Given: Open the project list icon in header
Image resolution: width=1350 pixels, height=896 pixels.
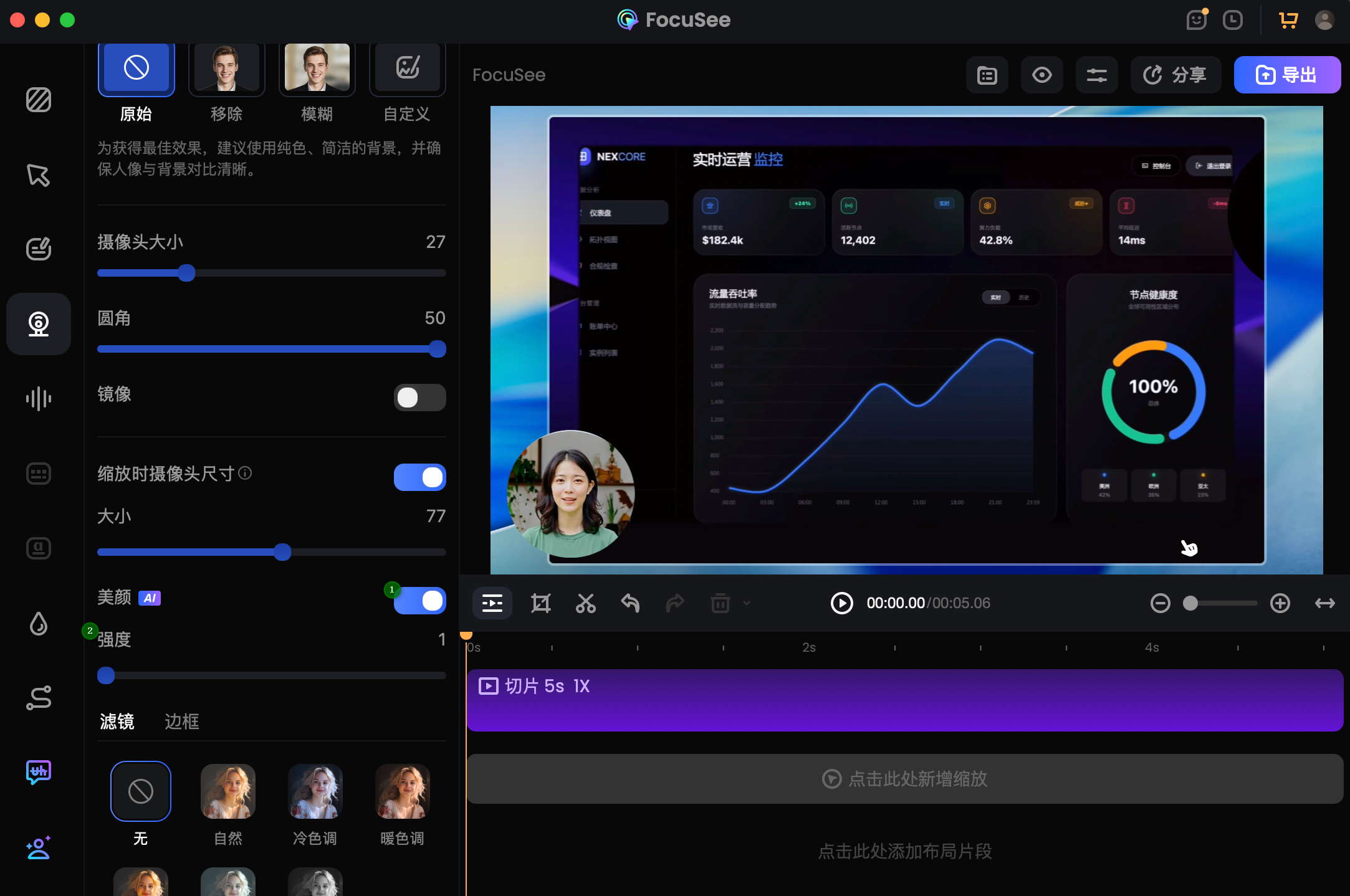Looking at the screenshot, I should (987, 75).
